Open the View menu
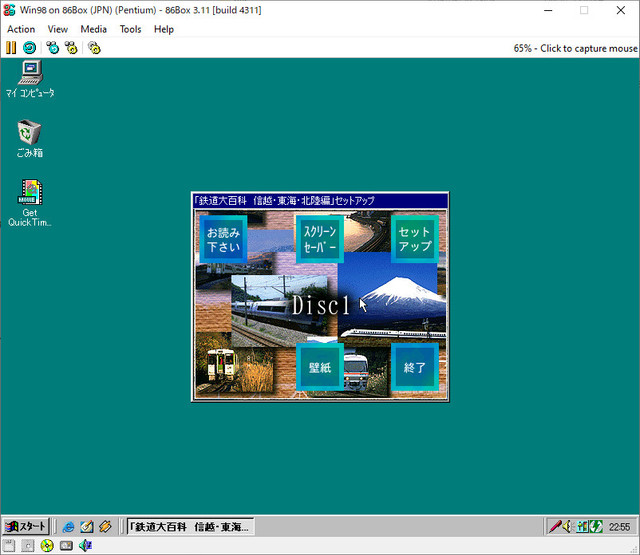 (58, 29)
